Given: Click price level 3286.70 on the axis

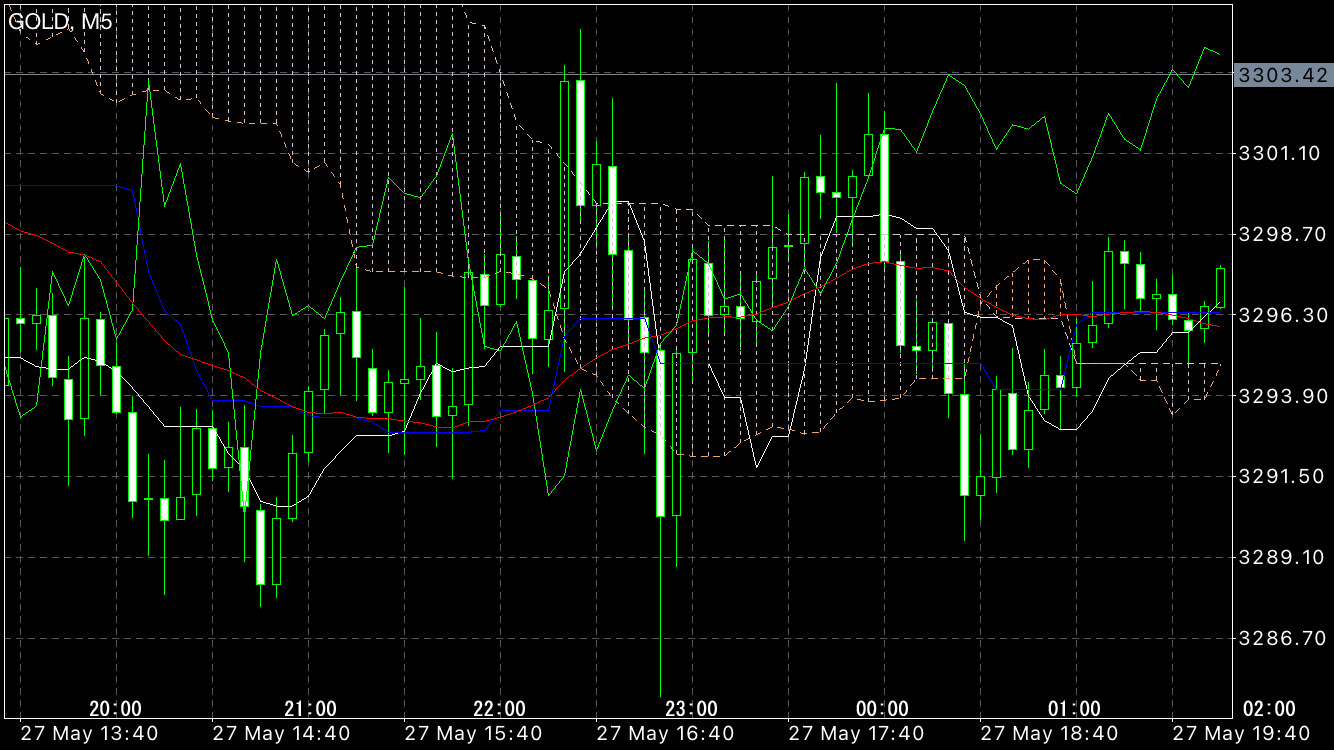Looking at the screenshot, I should (1282, 638).
